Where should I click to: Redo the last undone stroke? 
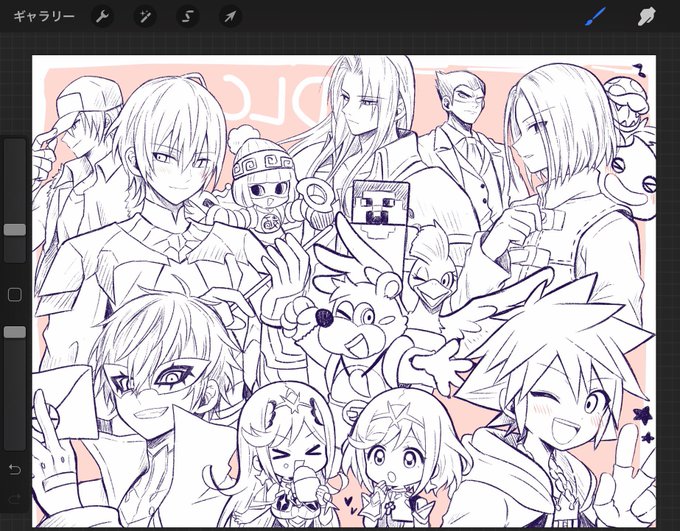pos(15,499)
